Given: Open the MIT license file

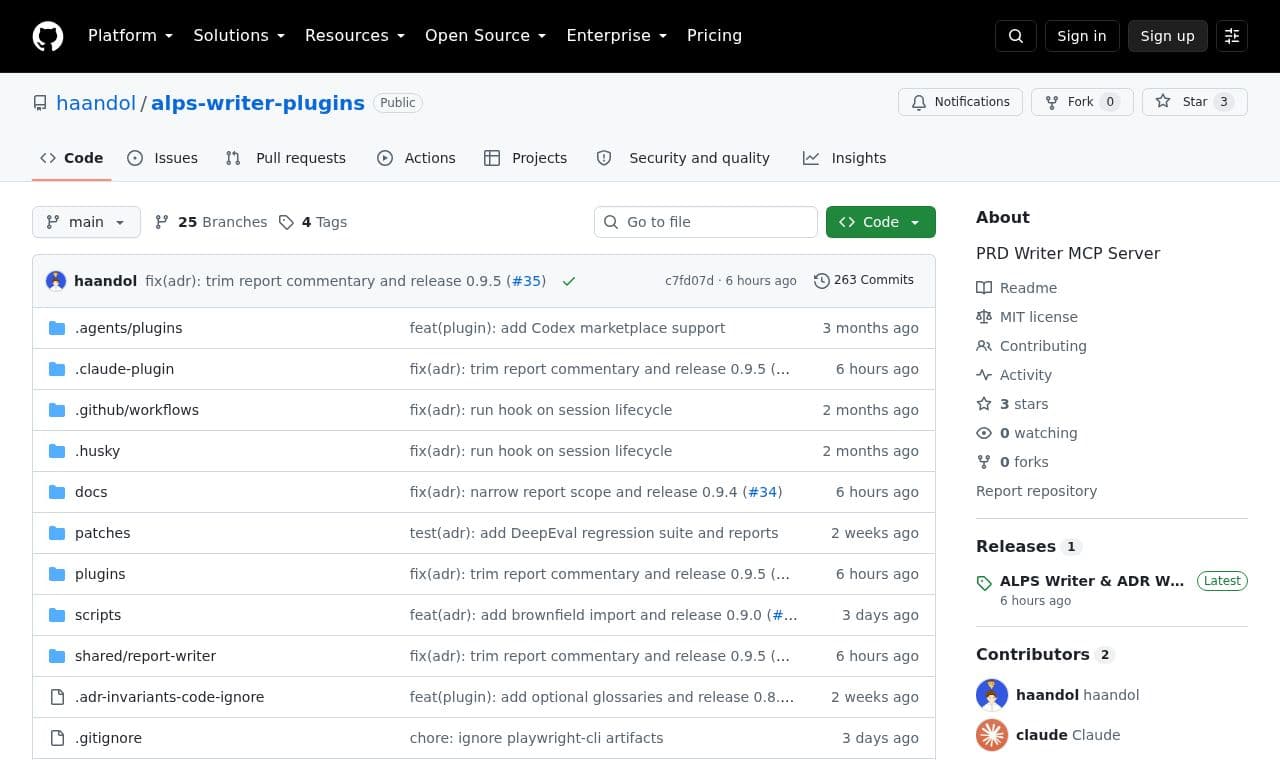Looking at the screenshot, I should tap(1027, 317).
